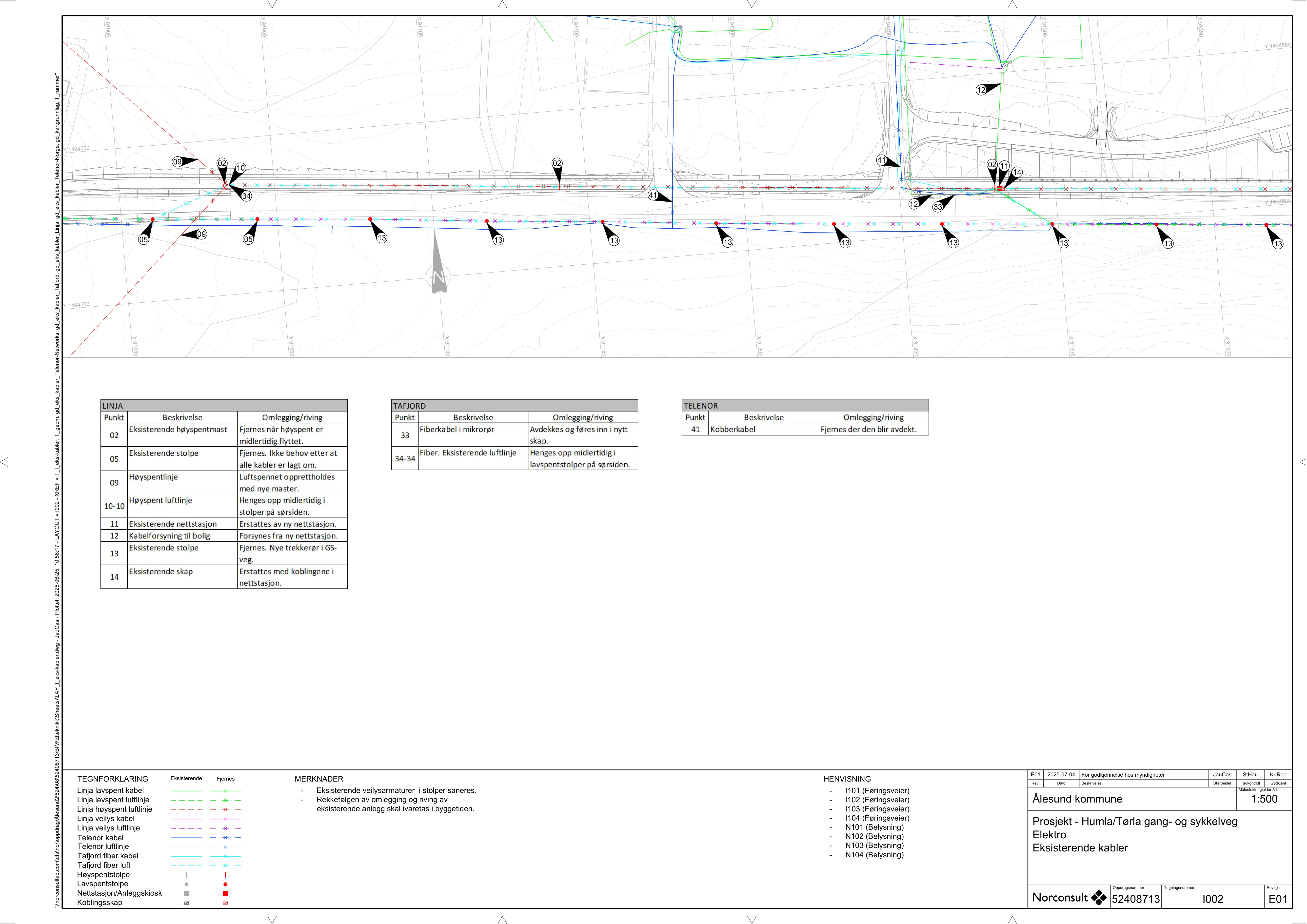Image resolution: width=1307 pixels, height=924 pixels.
Task: Click the 'I101 (Føringsveier)' reference
Action: coord(877,791)
